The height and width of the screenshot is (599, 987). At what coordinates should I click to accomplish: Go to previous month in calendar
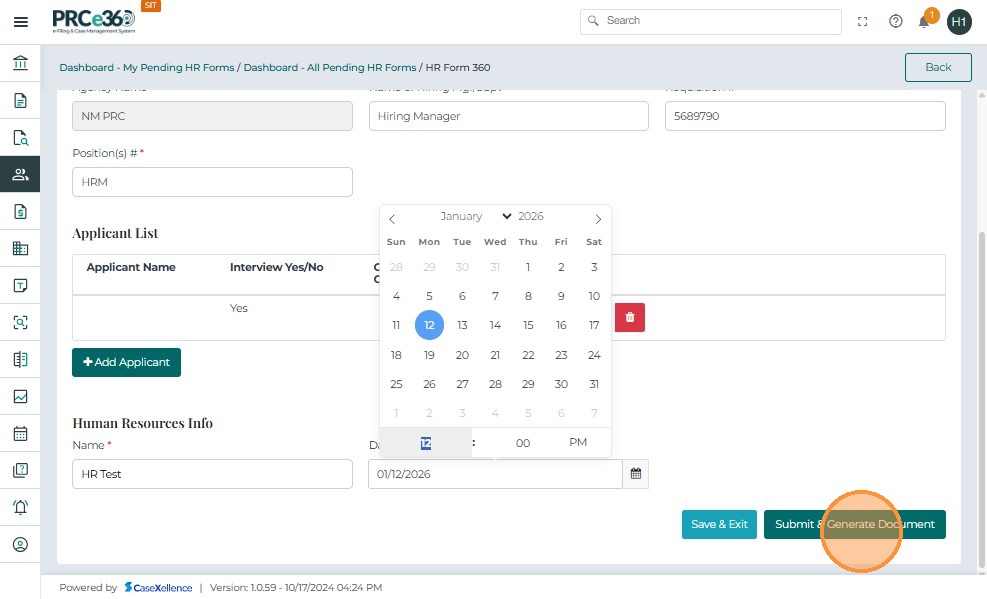point(392,219)
